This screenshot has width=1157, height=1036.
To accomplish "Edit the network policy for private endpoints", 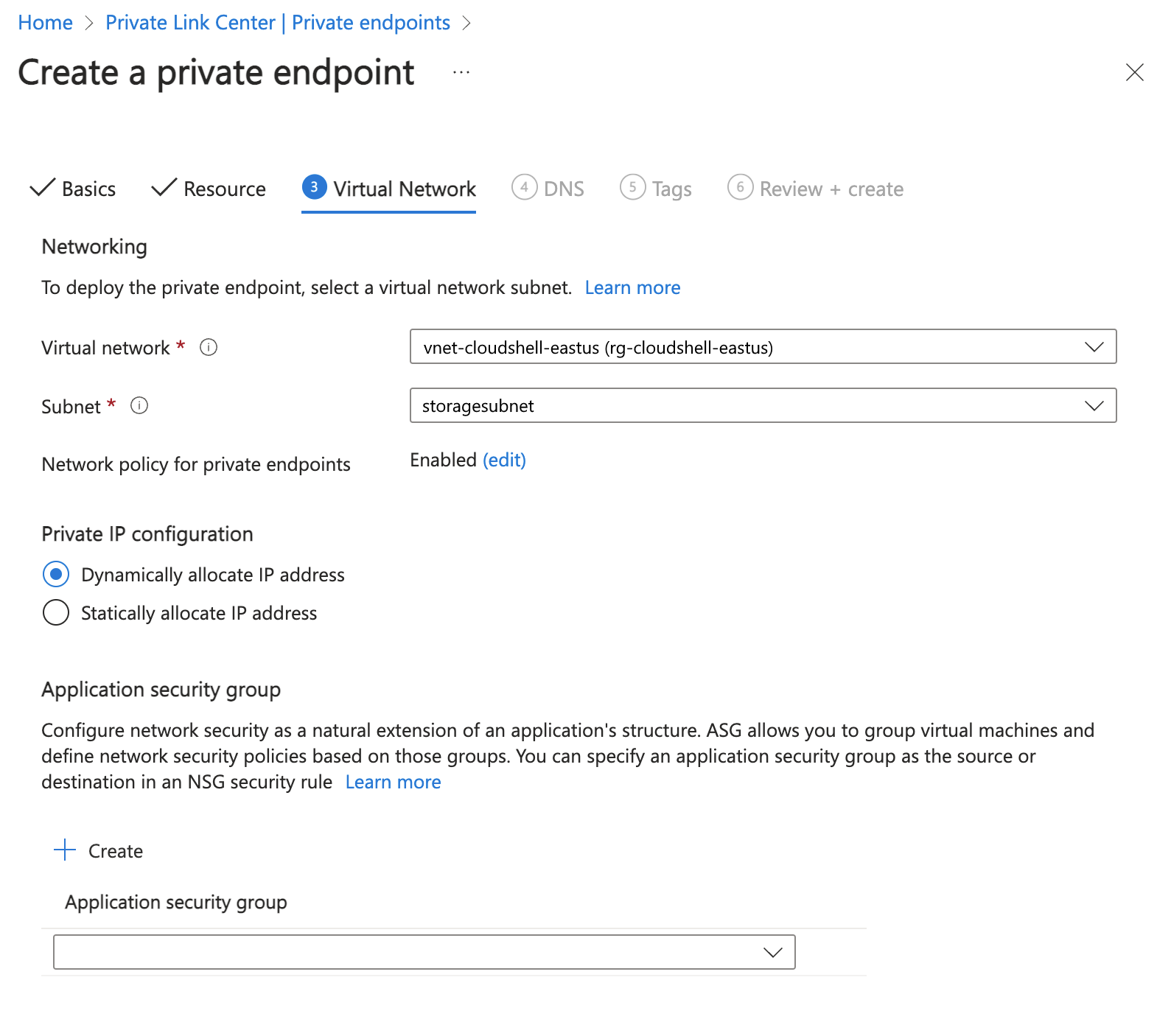I will point(504,460).
